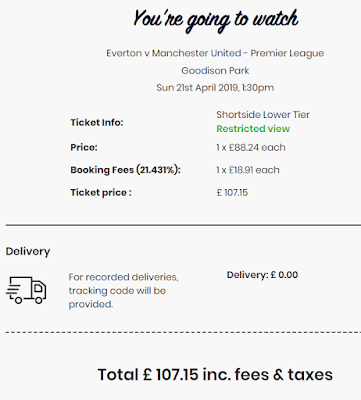Click the Shortside Lower Tier text
This screenshot has height=400, width=361.
[263, 115]
